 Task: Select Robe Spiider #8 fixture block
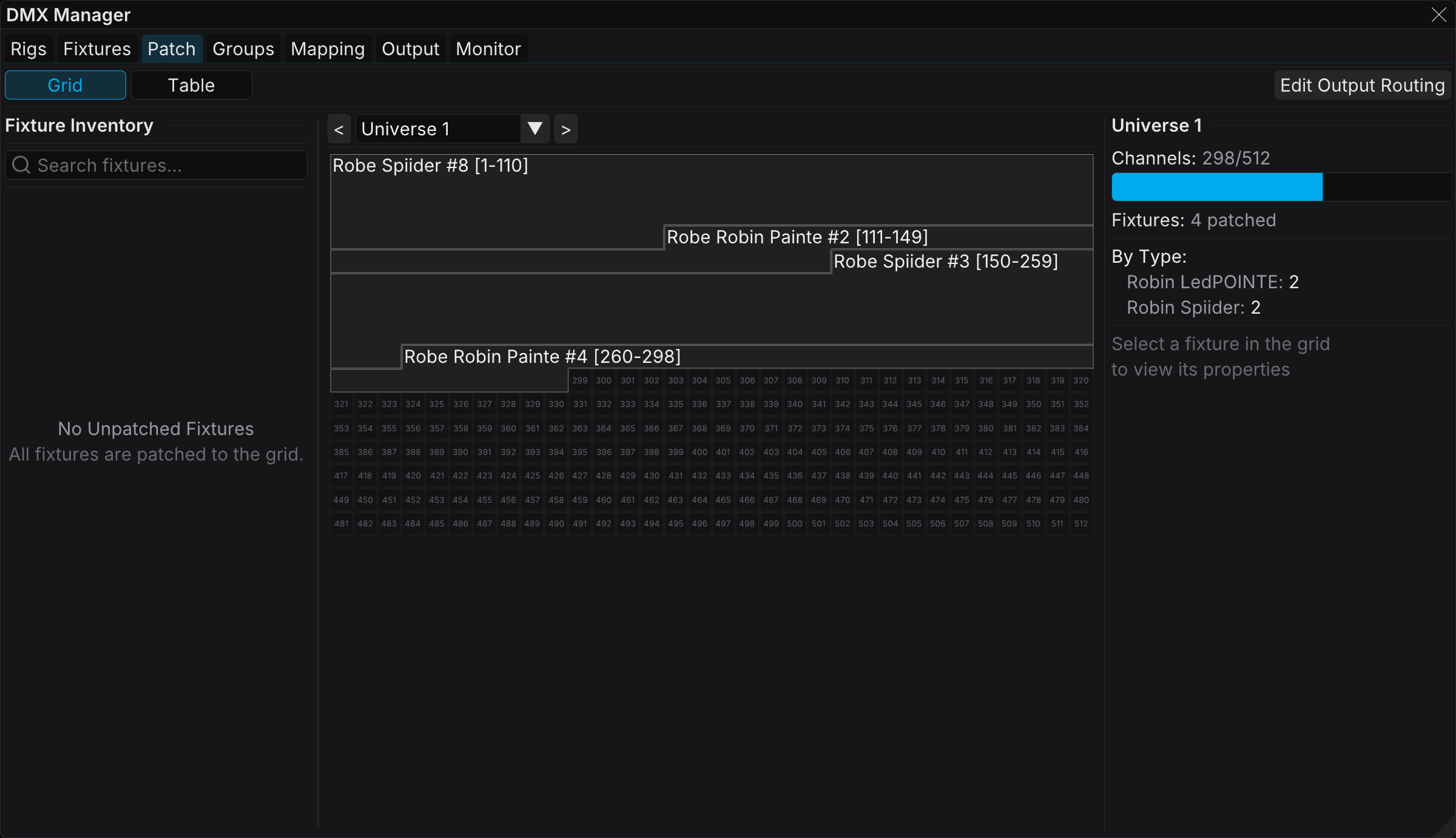712,189
